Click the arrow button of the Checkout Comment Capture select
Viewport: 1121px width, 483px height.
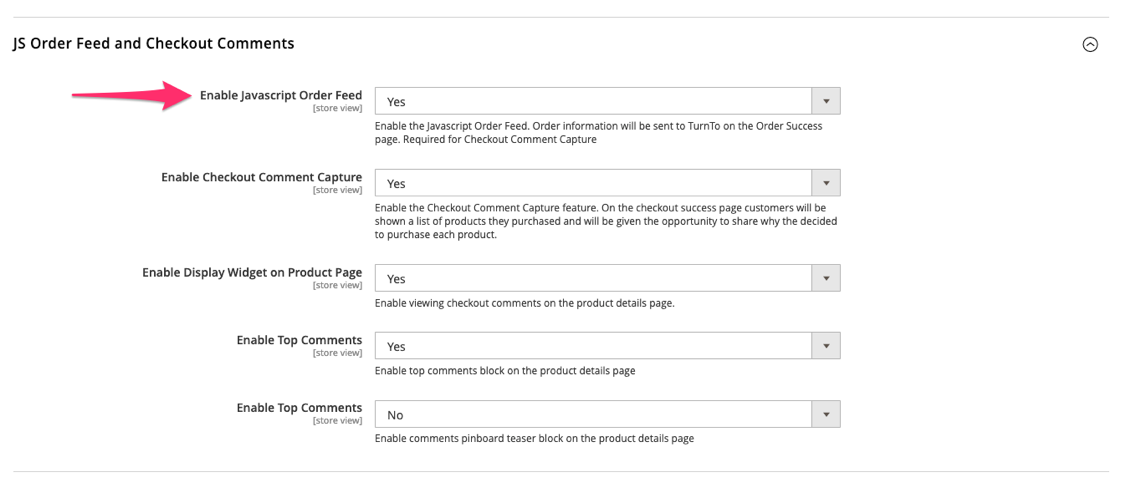826,183
